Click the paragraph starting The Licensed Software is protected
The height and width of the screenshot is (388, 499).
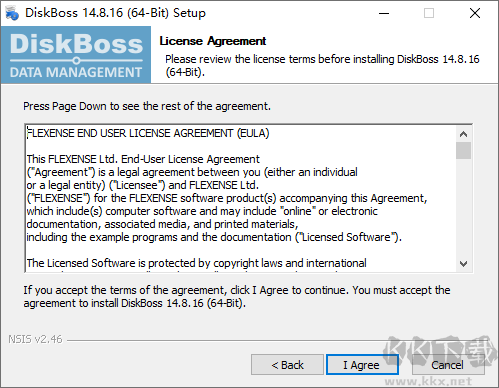(x=197, y=263)
